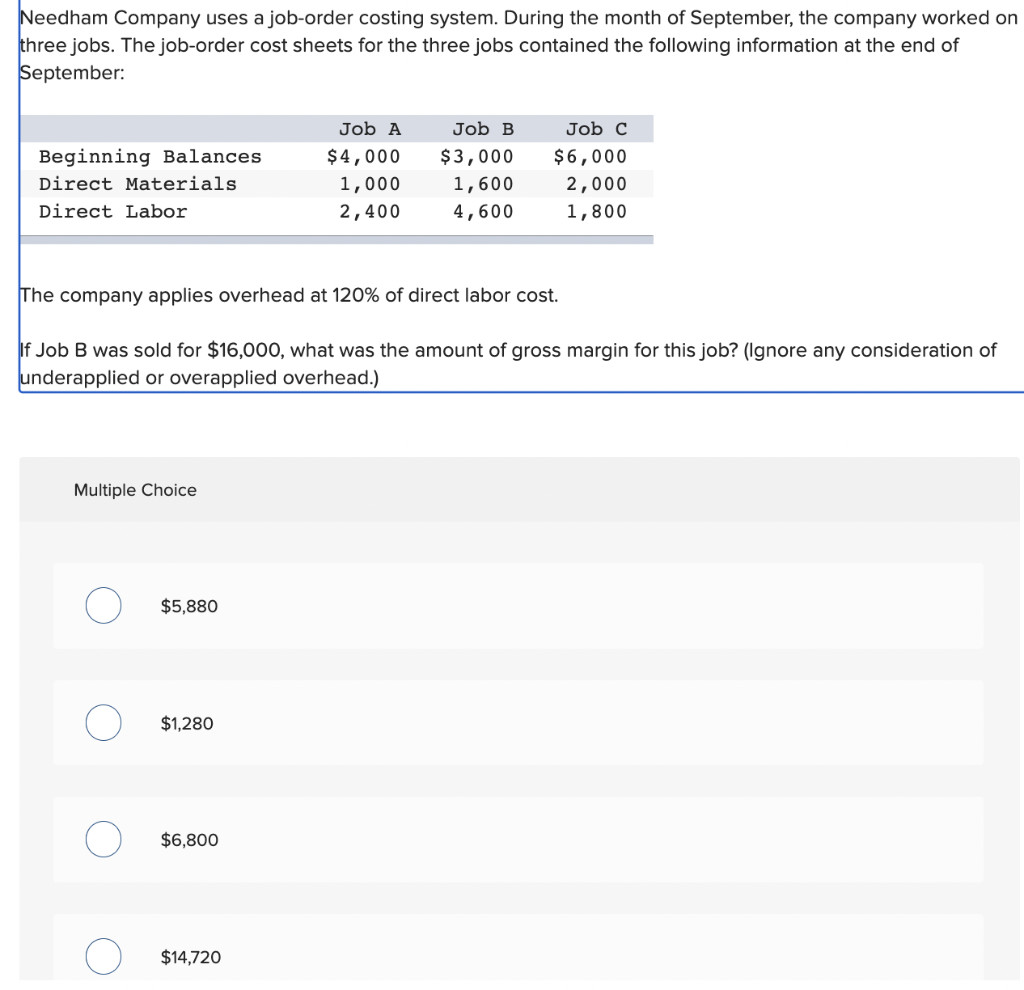The image size is (1024, 990).
Task: Click the Multiple Choice heading
Action: pos(135,490)
